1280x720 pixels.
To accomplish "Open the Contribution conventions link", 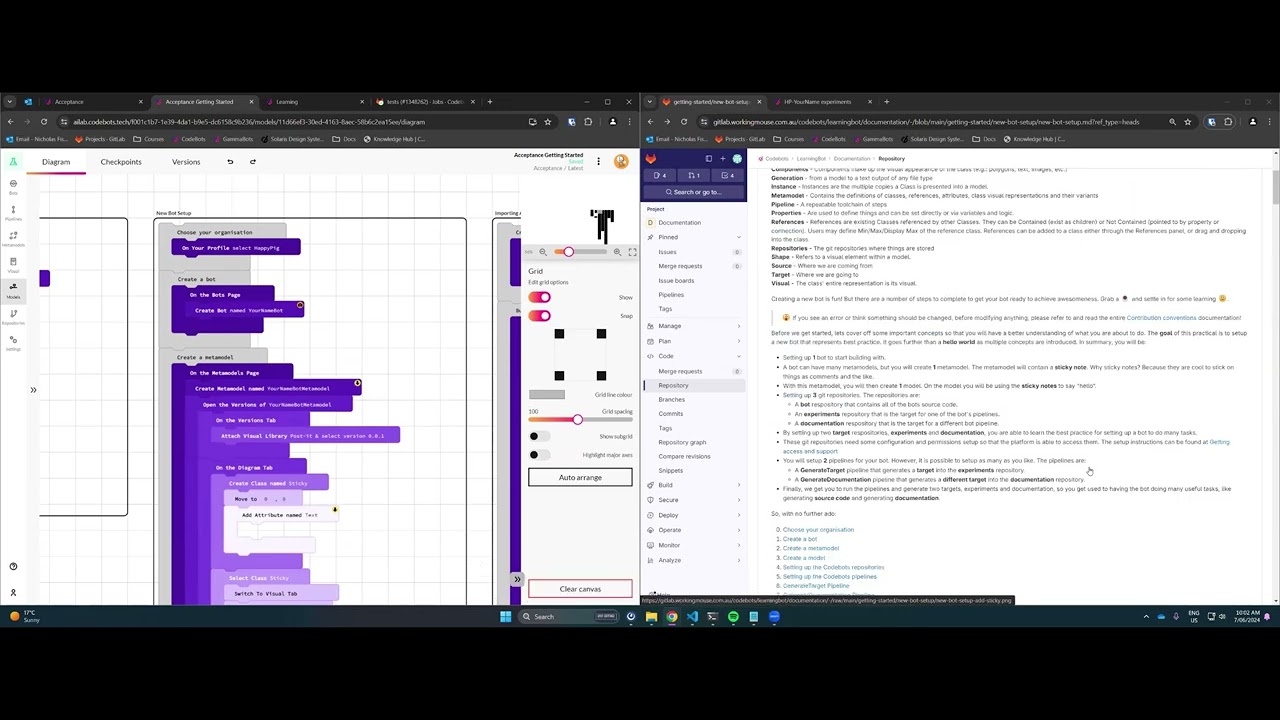I will tap(1161, 318).
